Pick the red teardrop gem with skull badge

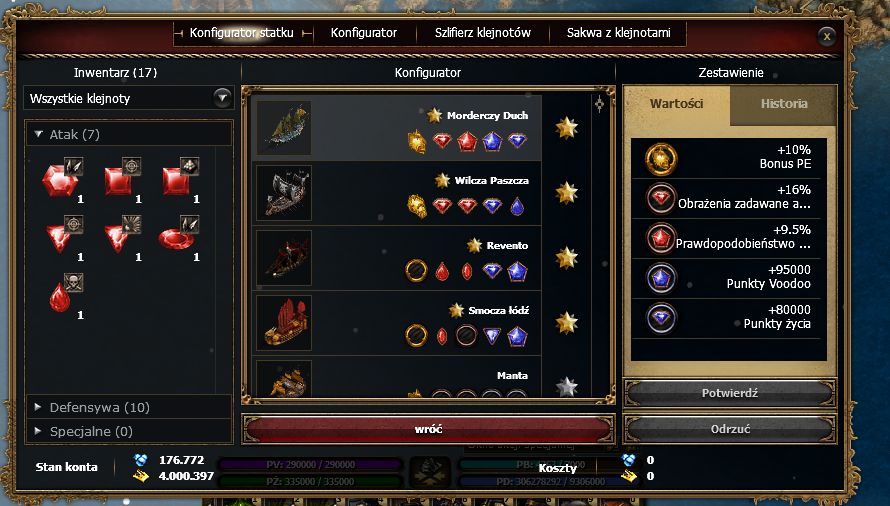click(60, 297)
